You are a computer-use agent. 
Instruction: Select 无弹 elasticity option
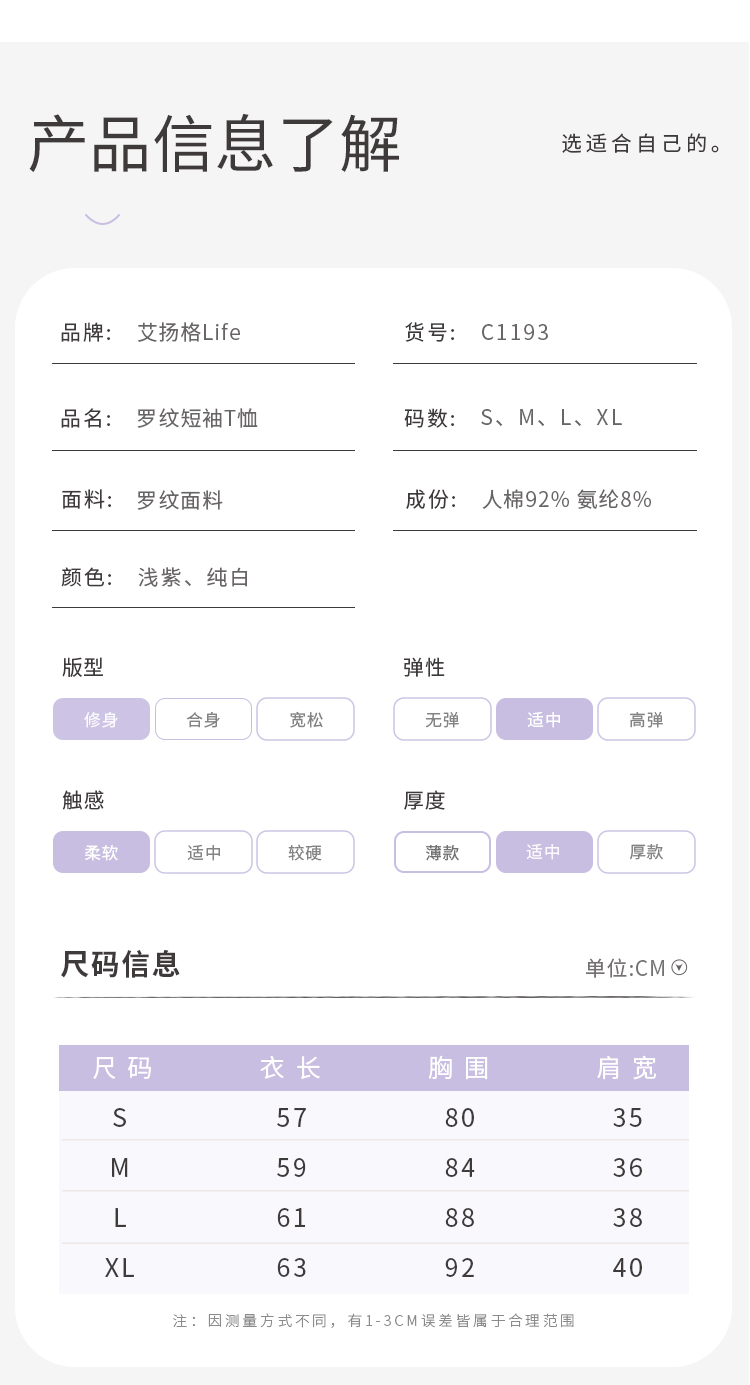(442, 719)
